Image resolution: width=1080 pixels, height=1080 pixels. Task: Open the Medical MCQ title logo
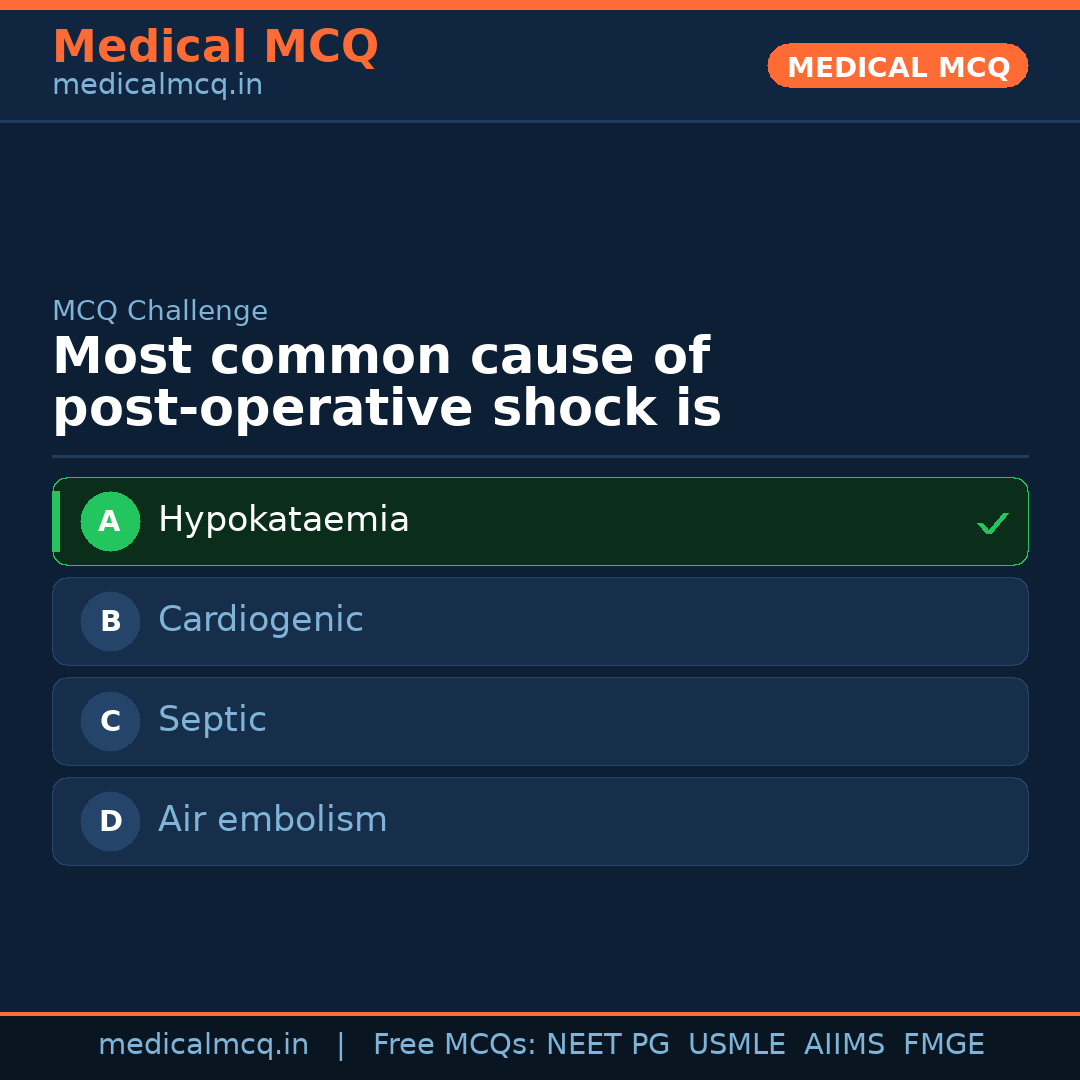215,46
